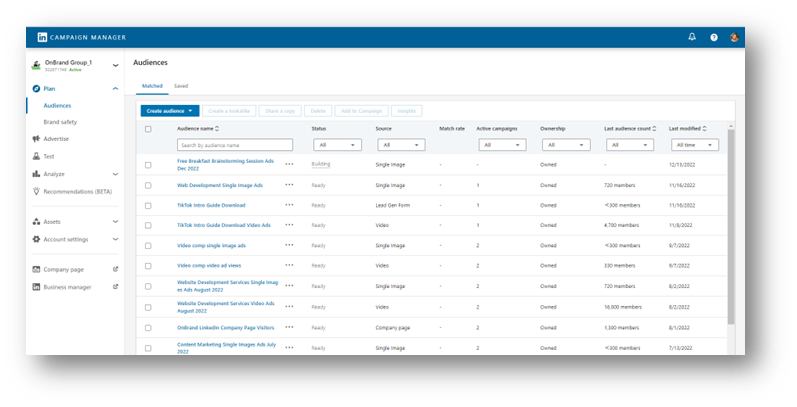The width and height of the screenshot is (797, 407).
Task: Expand the OnBrand Group_1 account switcher
Action: [x=115, y=66]
